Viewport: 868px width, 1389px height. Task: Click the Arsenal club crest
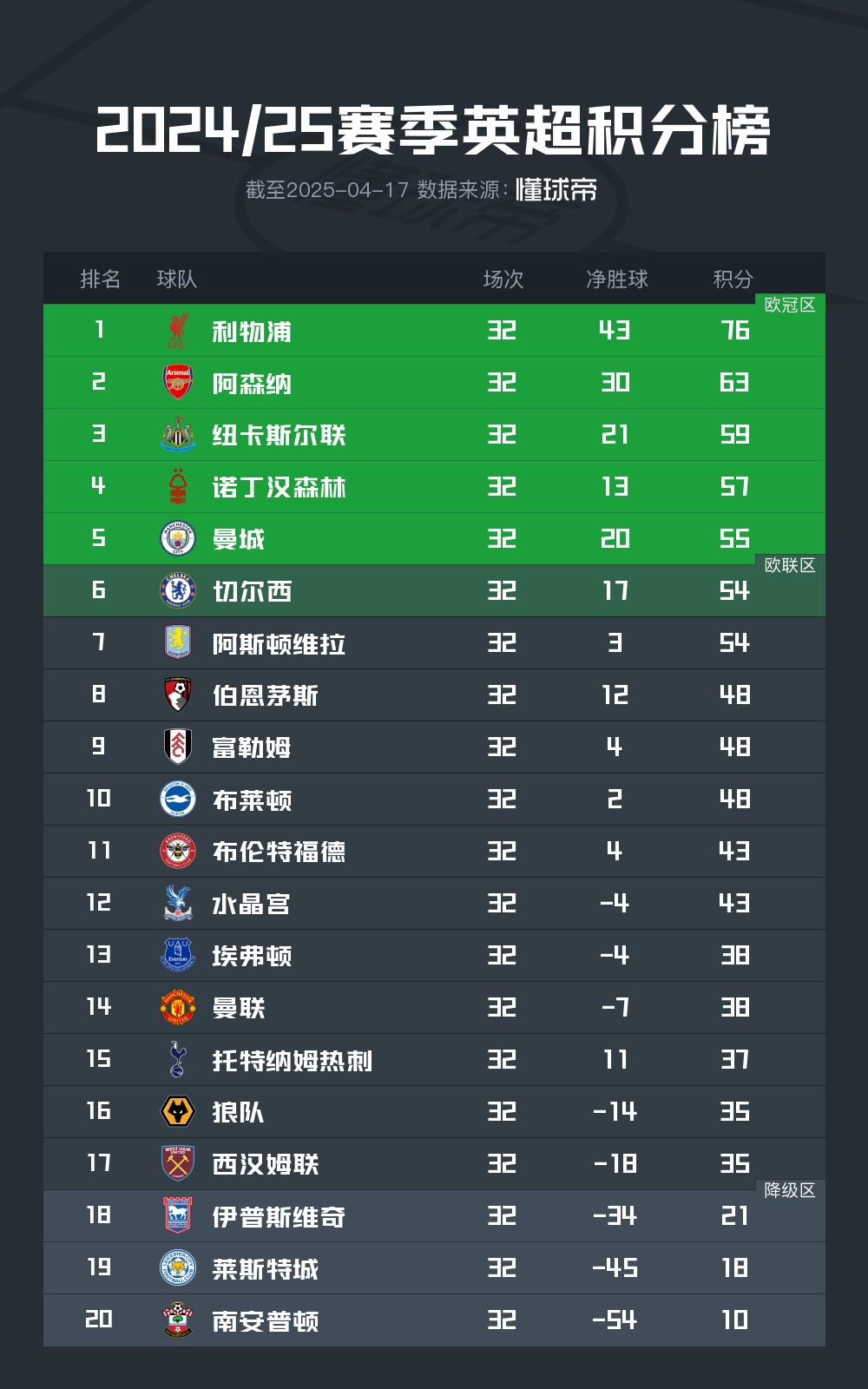tap(178, 383)
